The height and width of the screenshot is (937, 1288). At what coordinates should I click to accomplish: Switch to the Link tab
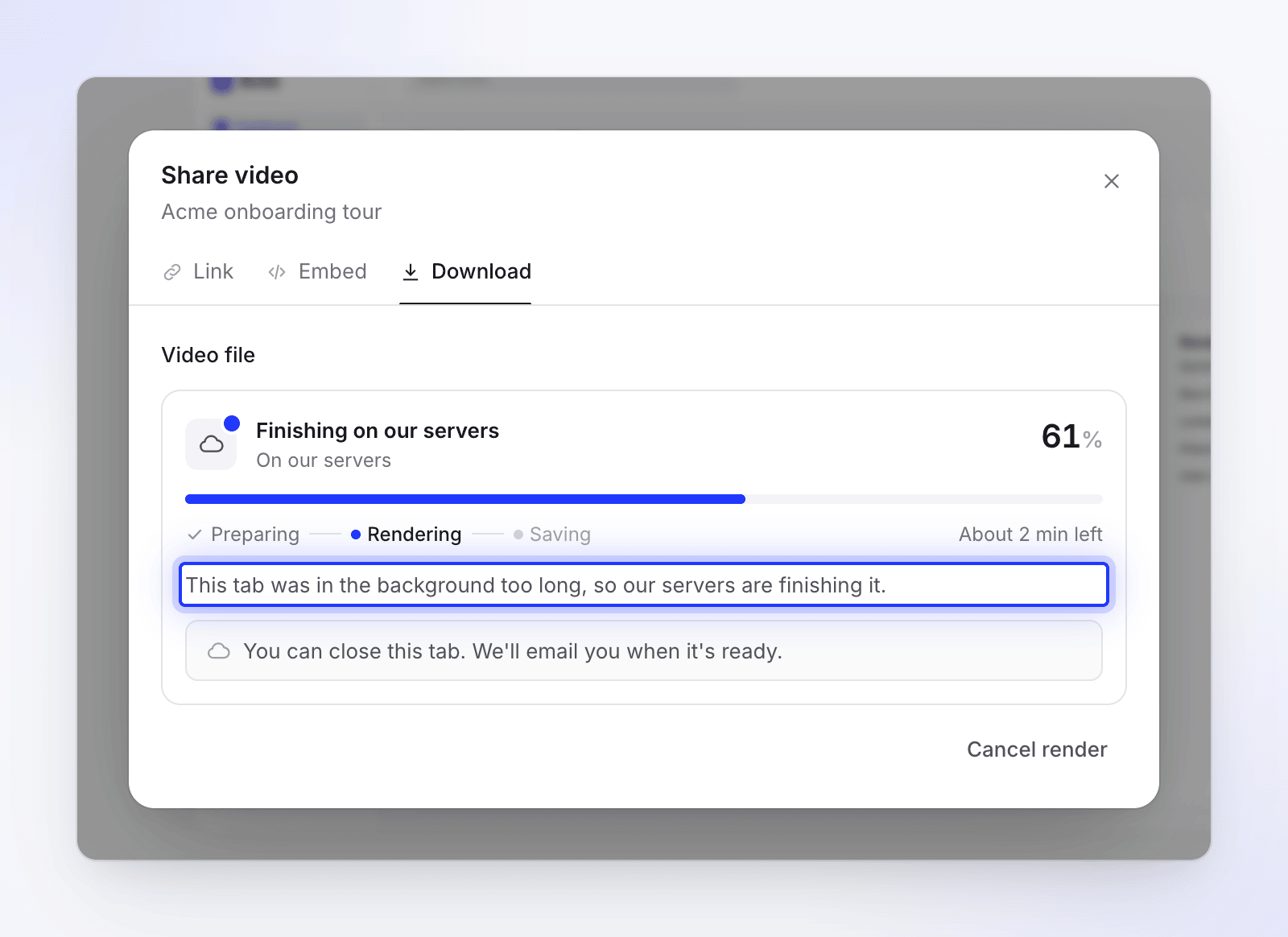pos(198,272)
